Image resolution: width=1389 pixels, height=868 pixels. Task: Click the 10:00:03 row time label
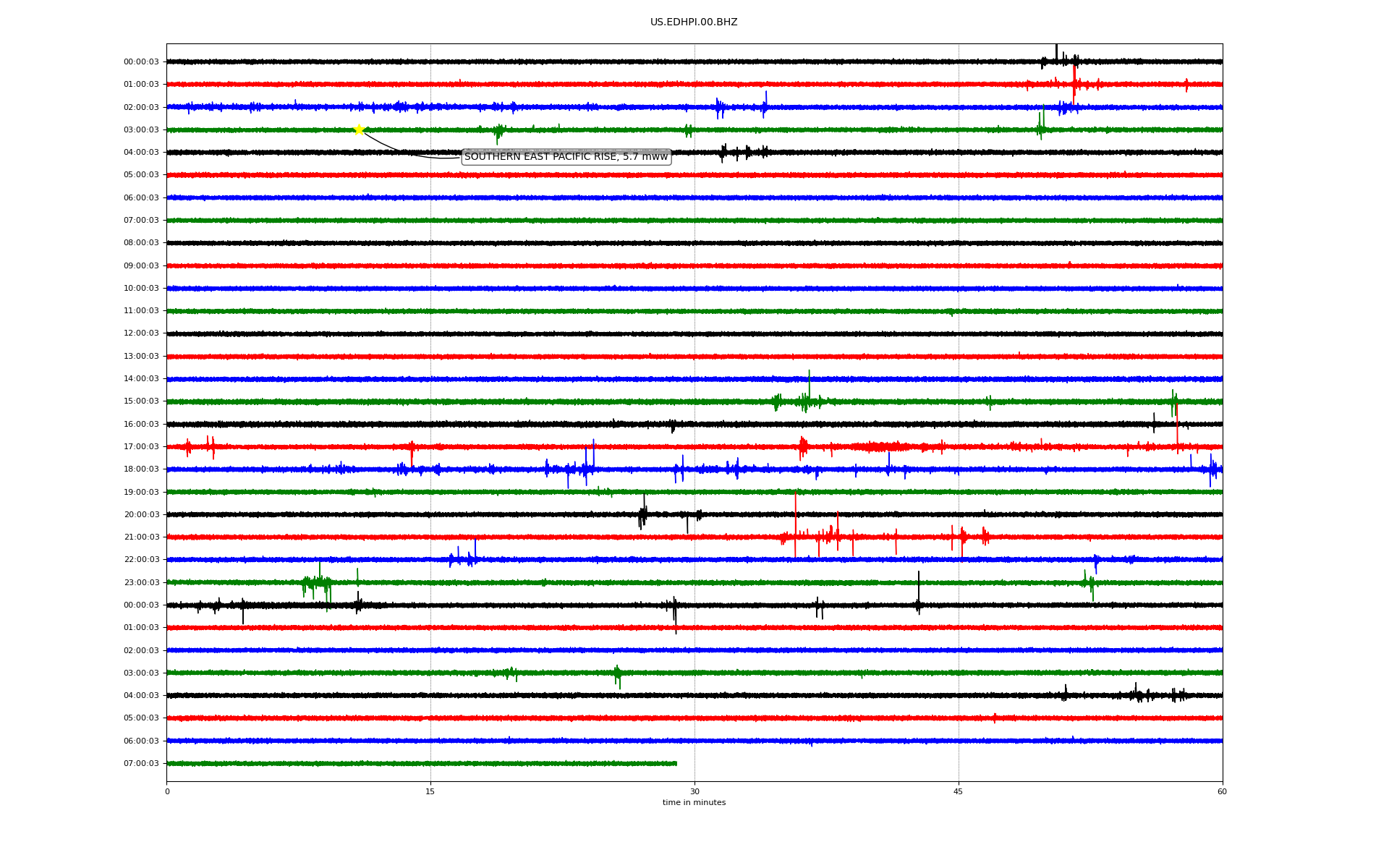[141, 289]
